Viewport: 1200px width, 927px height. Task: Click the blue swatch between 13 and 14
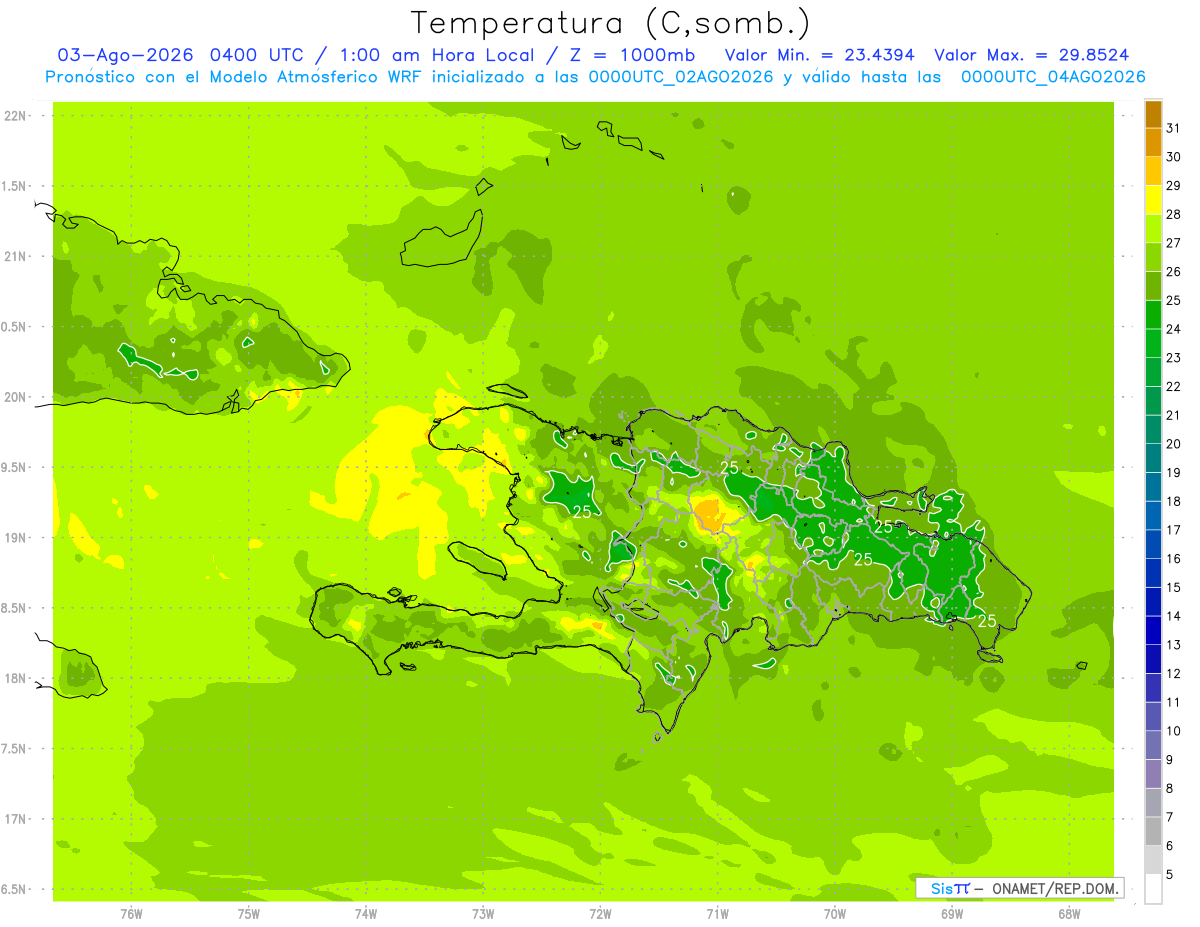1153,631
